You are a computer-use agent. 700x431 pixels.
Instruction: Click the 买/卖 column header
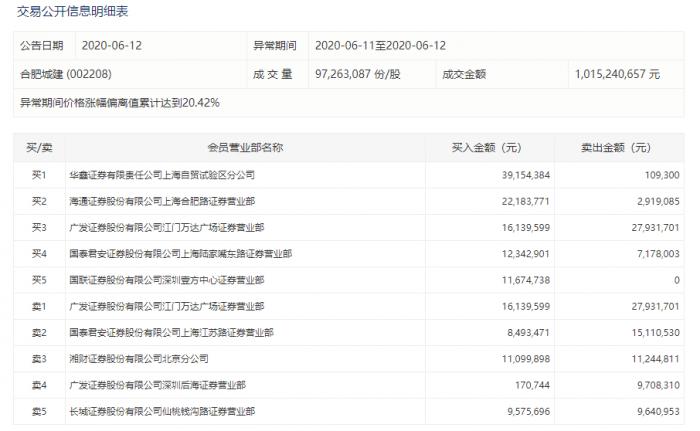39,147
